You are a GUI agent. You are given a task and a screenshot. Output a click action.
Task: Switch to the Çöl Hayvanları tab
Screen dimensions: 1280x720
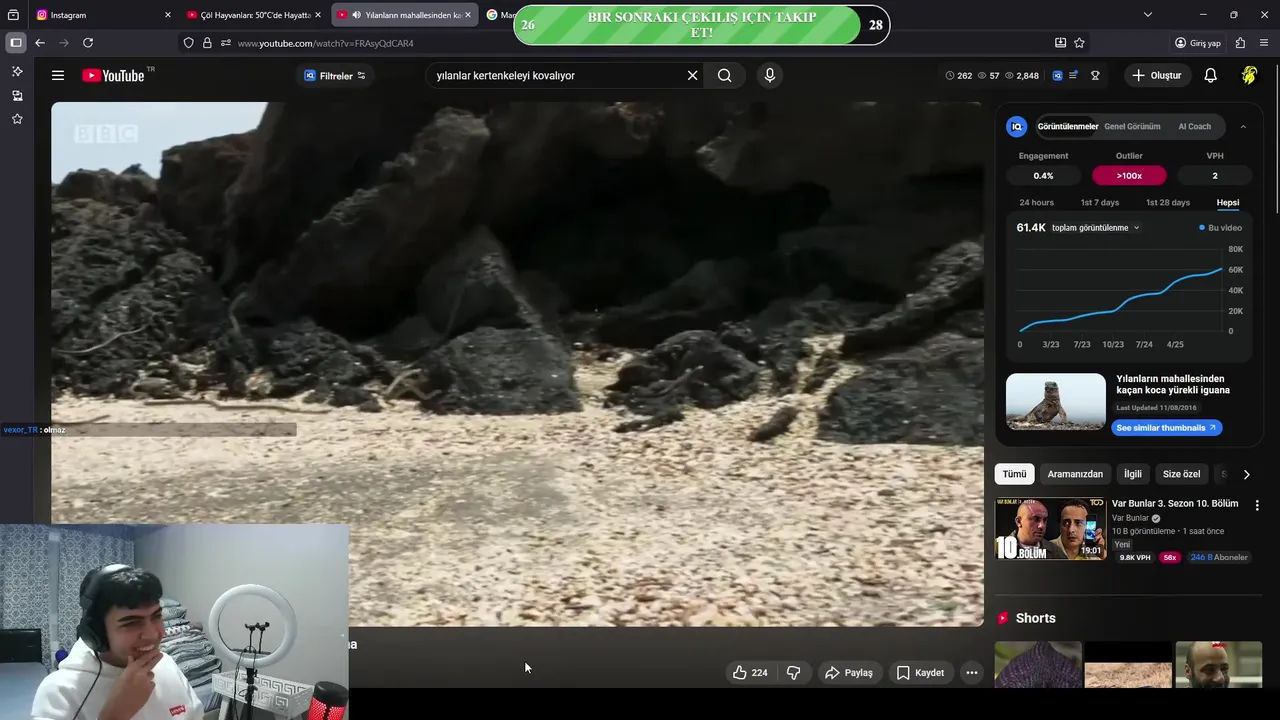[x=254, y=15]
